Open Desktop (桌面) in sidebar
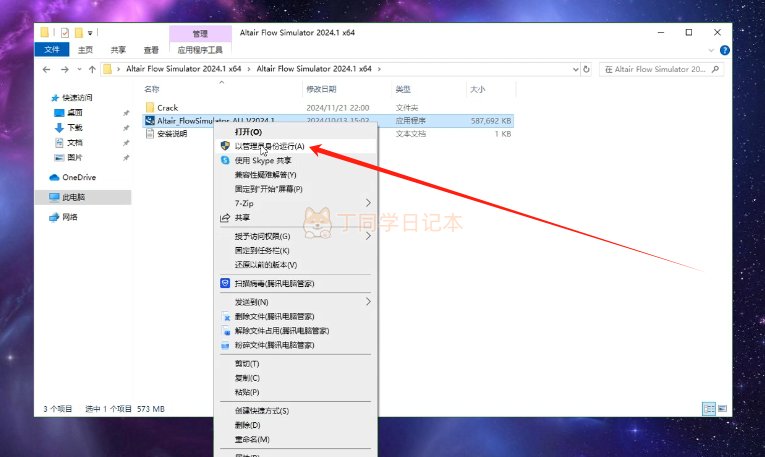This screenshot has height=457, width=765. 74,113
